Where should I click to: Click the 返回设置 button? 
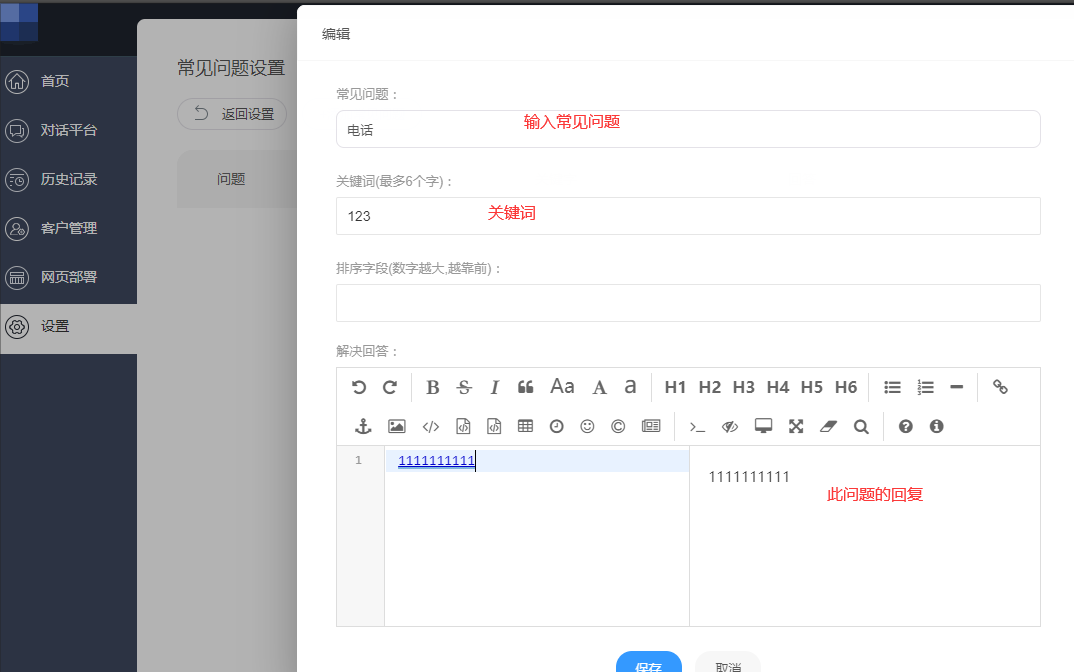pyautogui.click(x=233, y=114)
